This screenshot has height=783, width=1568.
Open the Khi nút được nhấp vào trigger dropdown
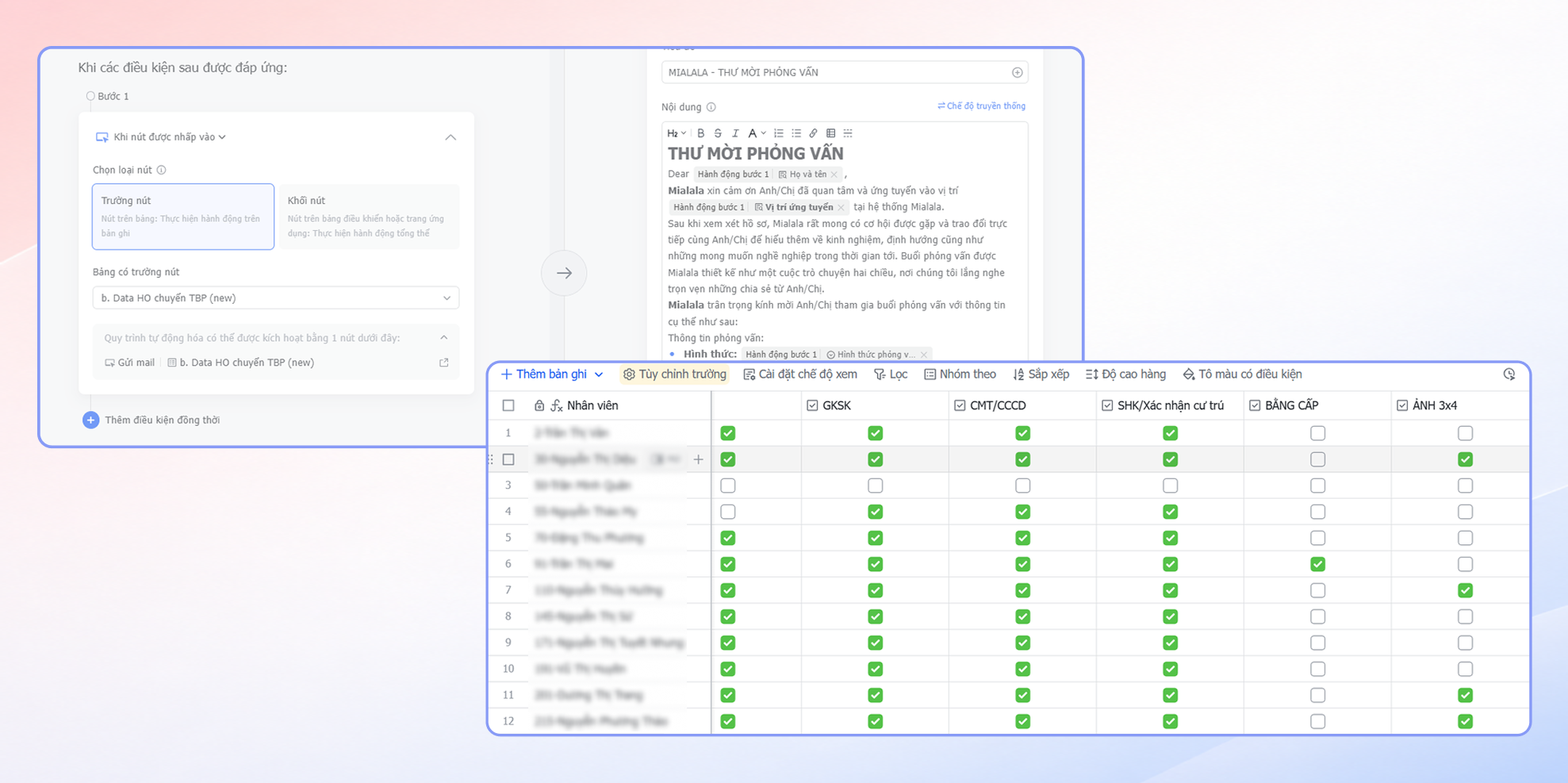[170, 137]
